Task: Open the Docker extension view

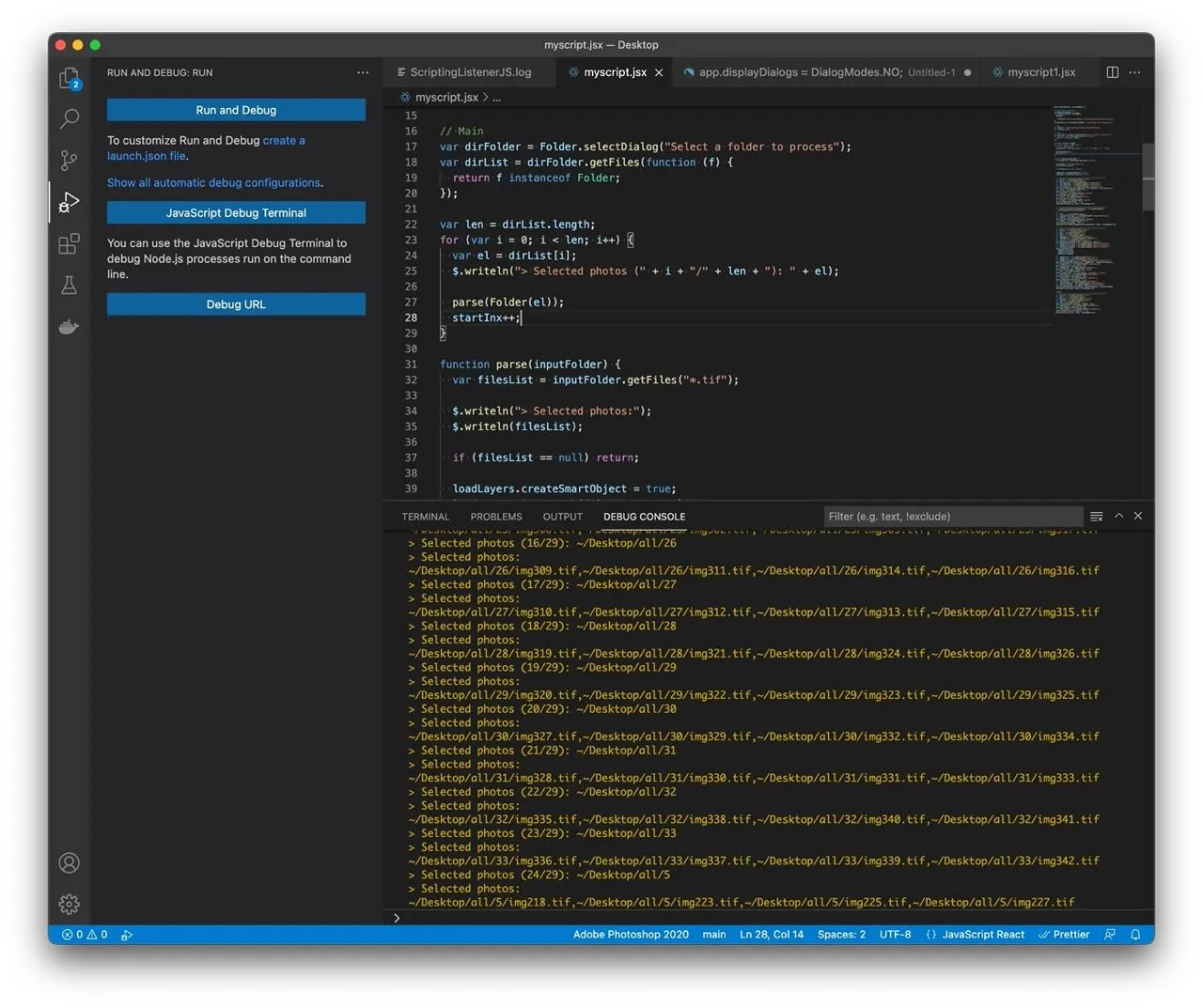Action: tap(69, 326)
